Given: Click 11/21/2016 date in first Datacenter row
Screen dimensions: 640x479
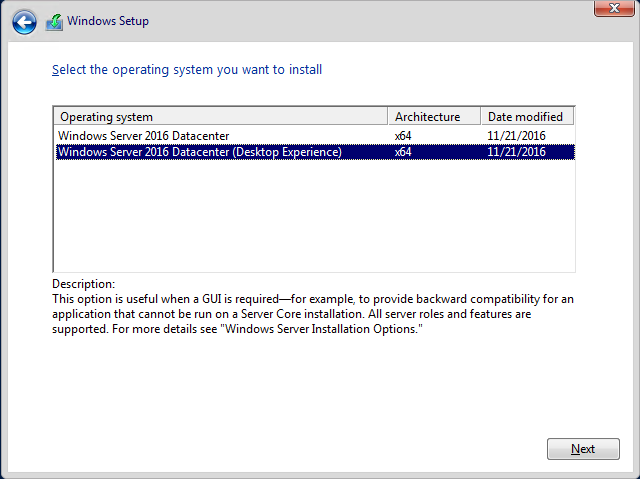Looking at the screenshot, I should click(x=516, y=136).
